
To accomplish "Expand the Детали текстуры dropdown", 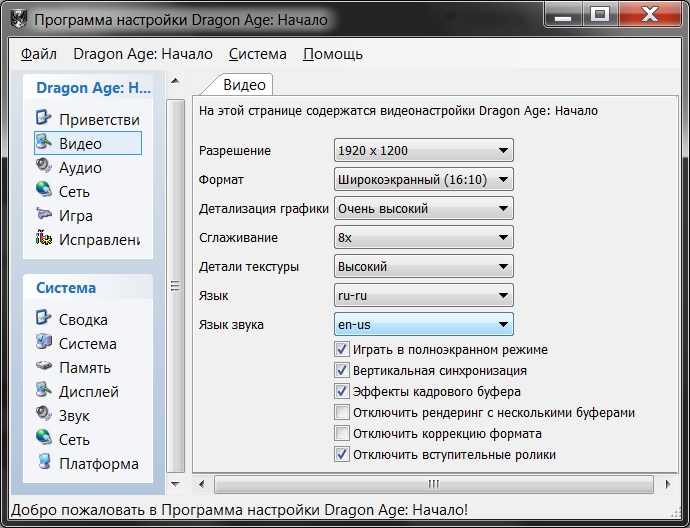I will [424, 267].
